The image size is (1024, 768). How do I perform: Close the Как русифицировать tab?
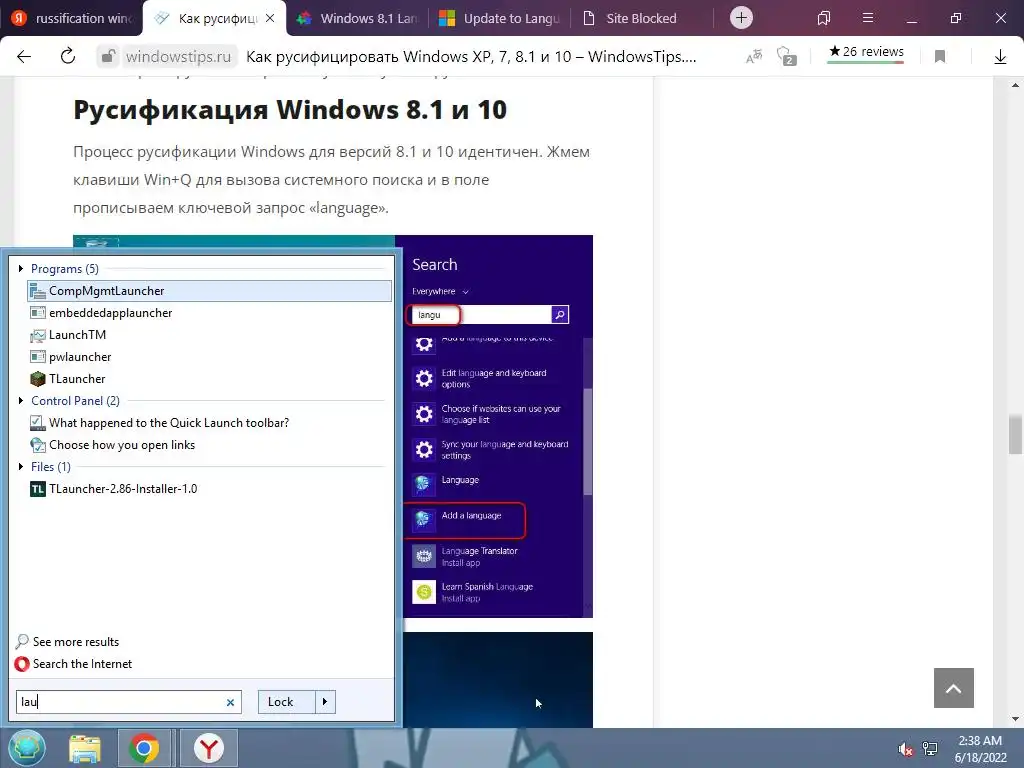[270, 18]
